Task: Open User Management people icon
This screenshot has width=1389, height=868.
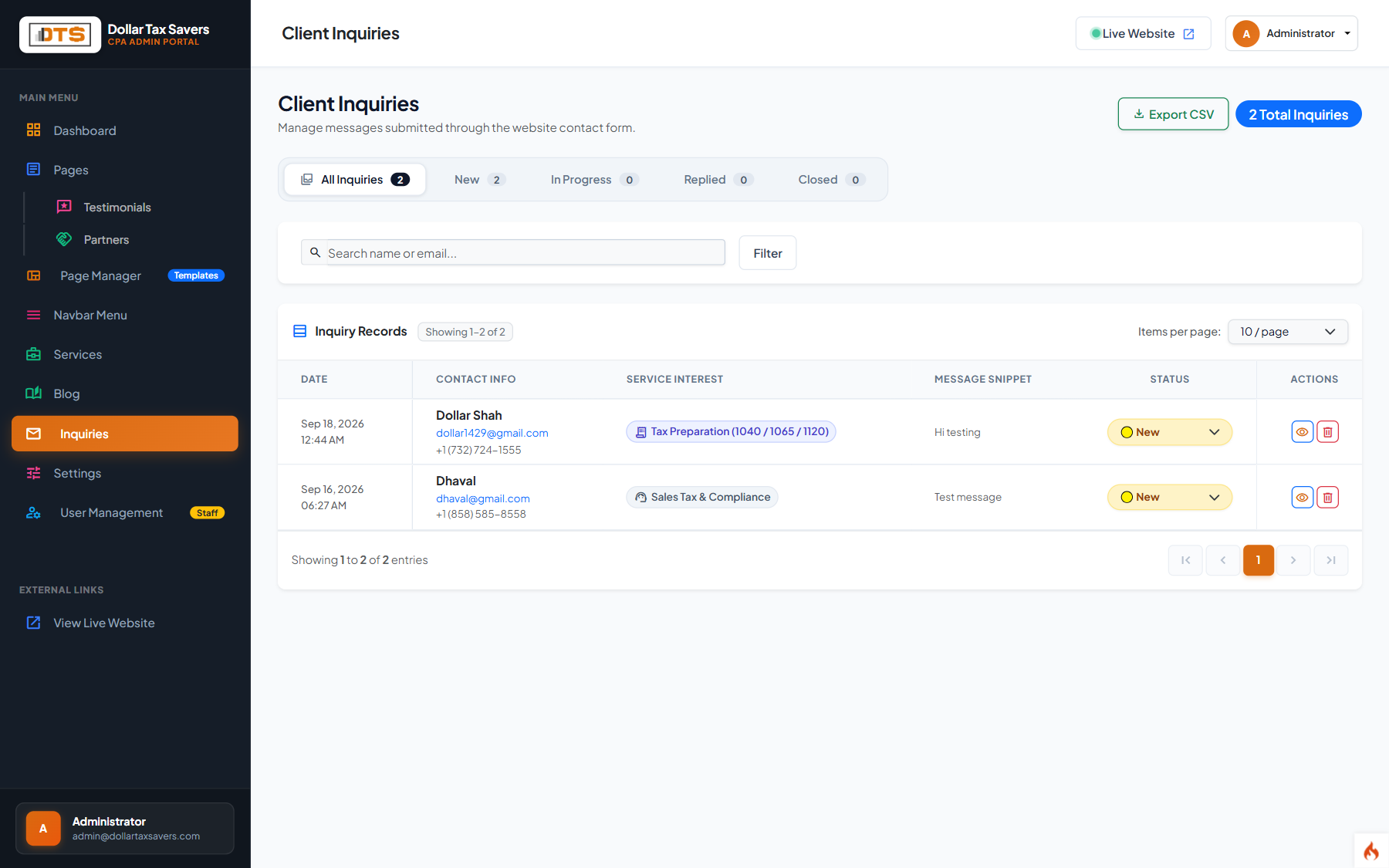Action: (x=33, y=512)
